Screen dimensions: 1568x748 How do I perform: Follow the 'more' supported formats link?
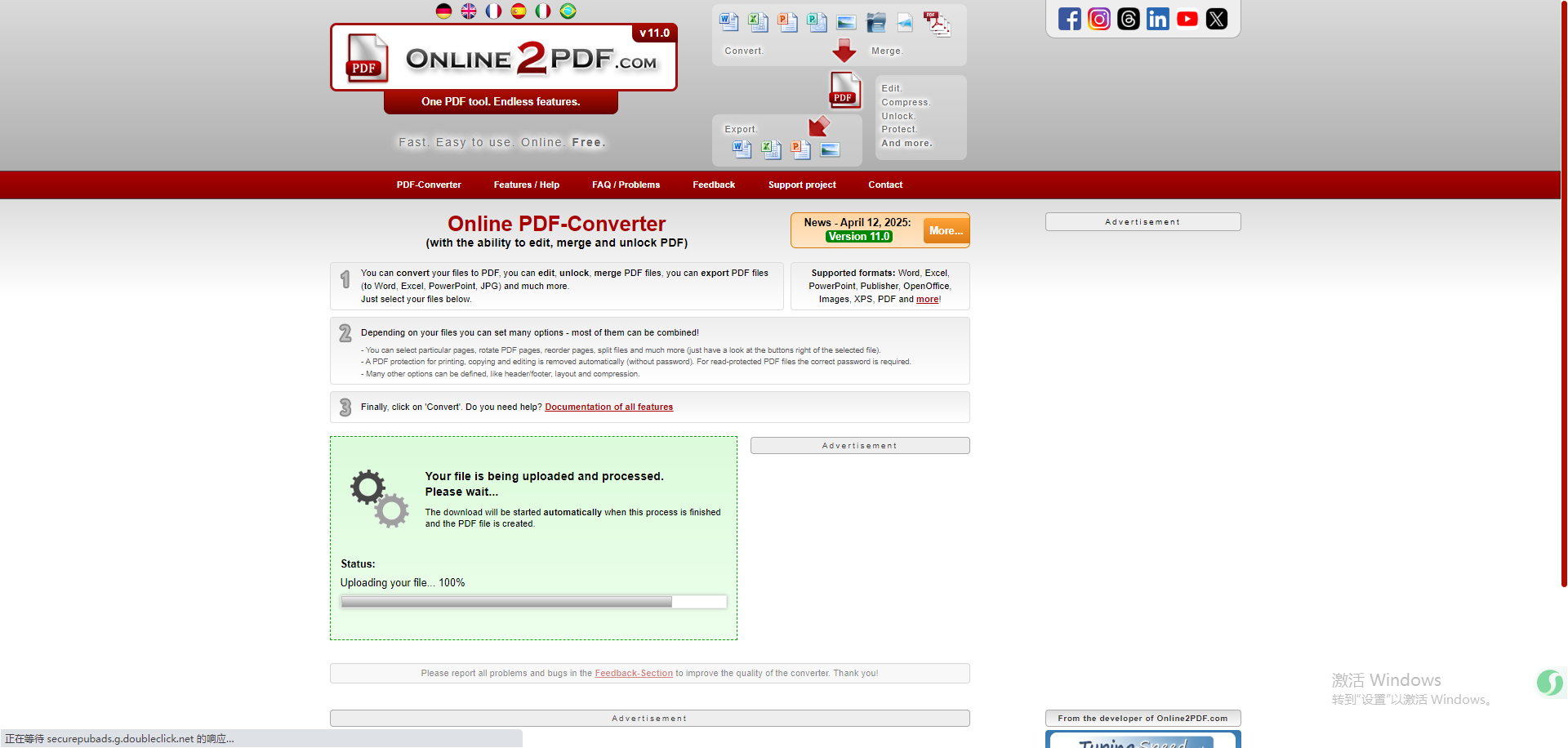point(927,300)
